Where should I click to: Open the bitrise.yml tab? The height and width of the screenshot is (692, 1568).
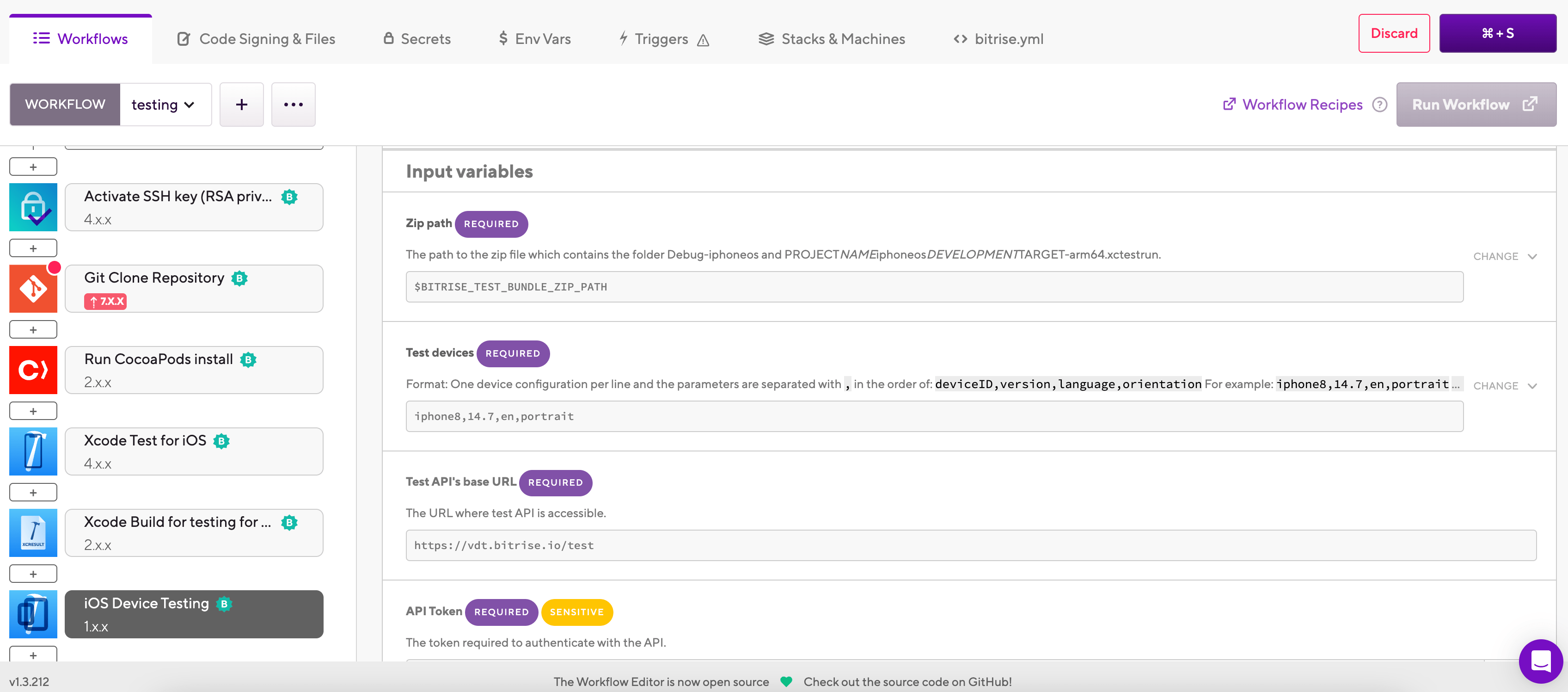[x=998, y=39]
